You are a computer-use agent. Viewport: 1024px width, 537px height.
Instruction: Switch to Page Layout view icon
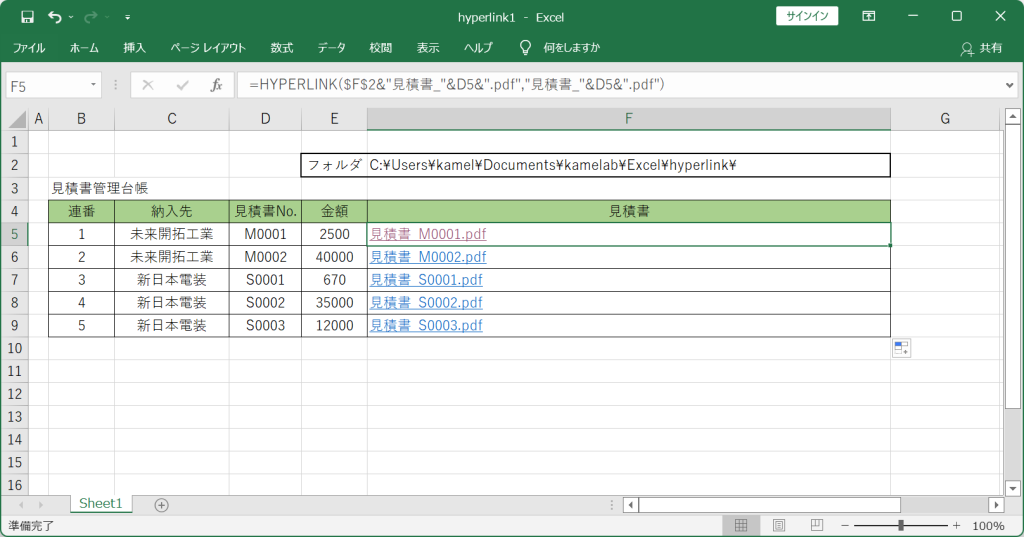click(x=778, y=525)
